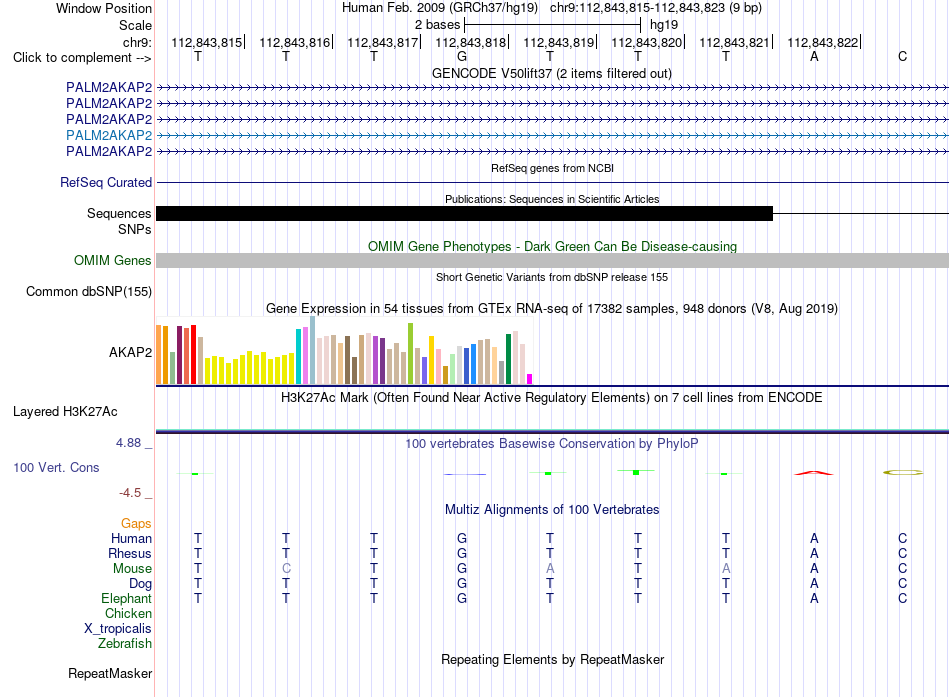Click the black Sequences publication bar
This screenshot has height=697, width=950.
tap(465, 213)
